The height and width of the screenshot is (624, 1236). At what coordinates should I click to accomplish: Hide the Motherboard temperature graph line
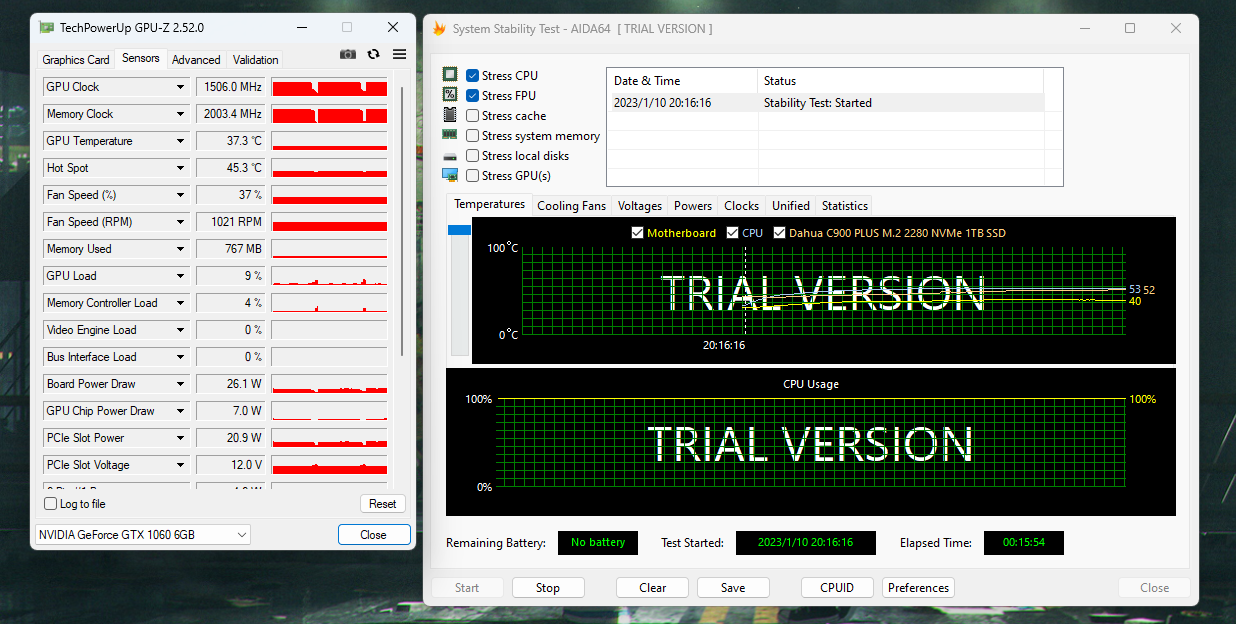point(638,233)
